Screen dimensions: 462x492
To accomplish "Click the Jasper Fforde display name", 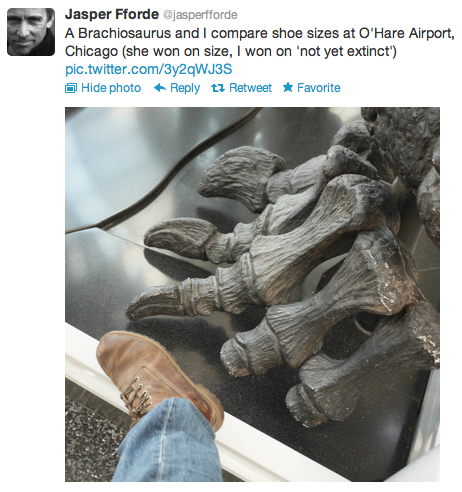I will pyautogui.click(x=112, y=14).
